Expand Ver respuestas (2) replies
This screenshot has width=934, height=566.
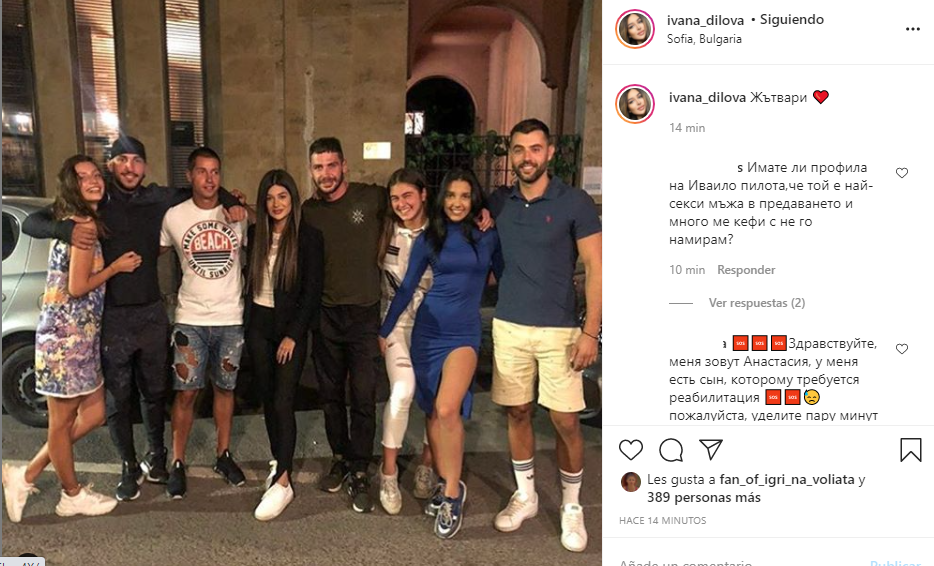756,303
